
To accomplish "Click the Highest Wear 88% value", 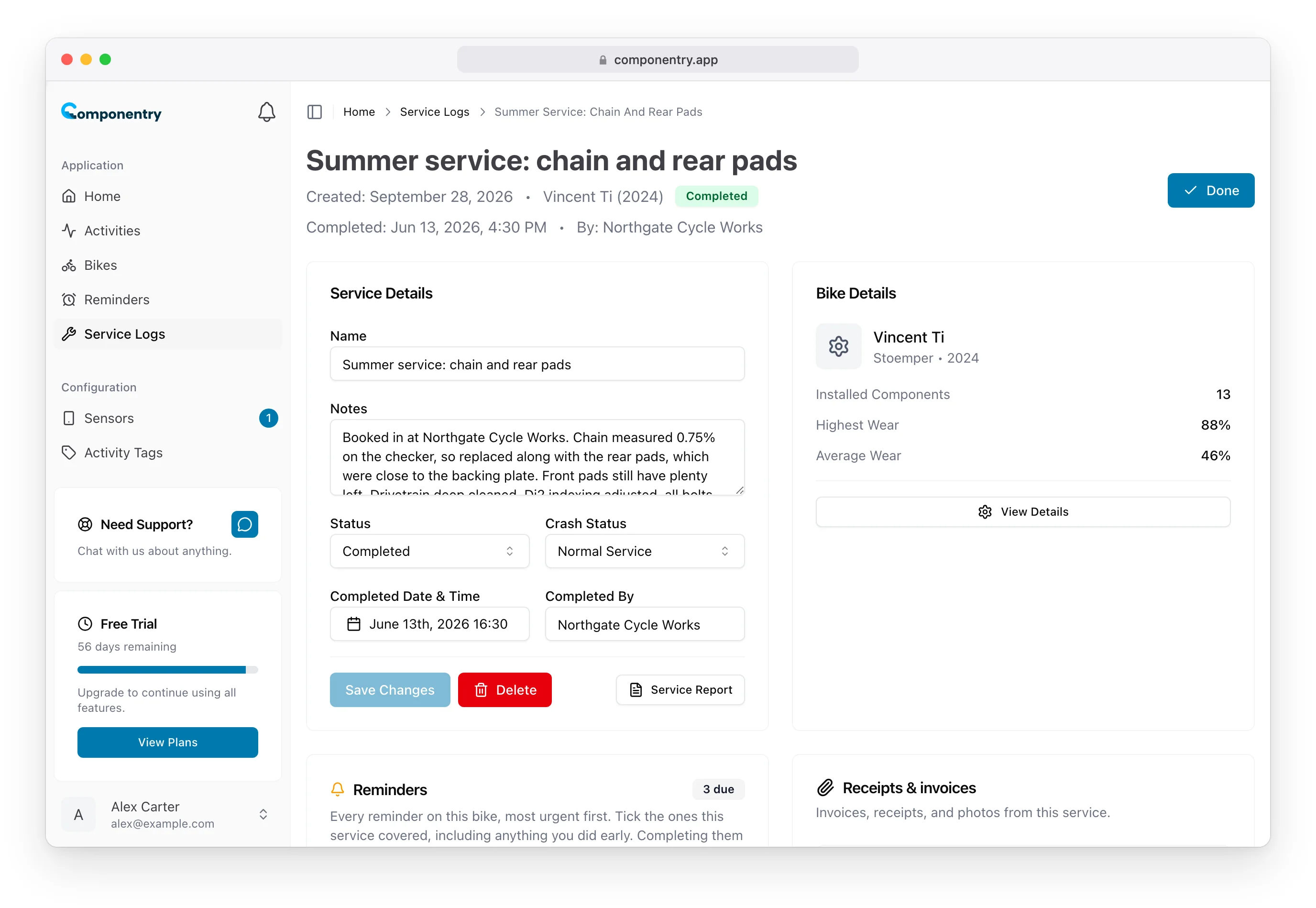I will click(x=1215, y=425).
